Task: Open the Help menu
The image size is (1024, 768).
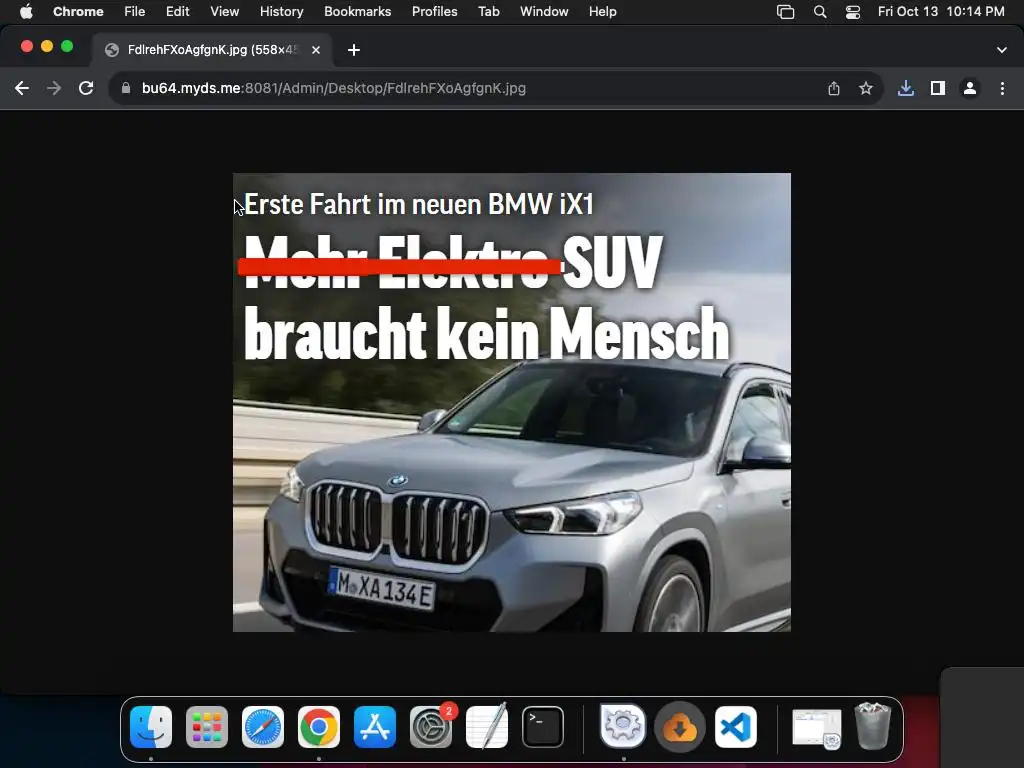Action: (x=602, y=12)
